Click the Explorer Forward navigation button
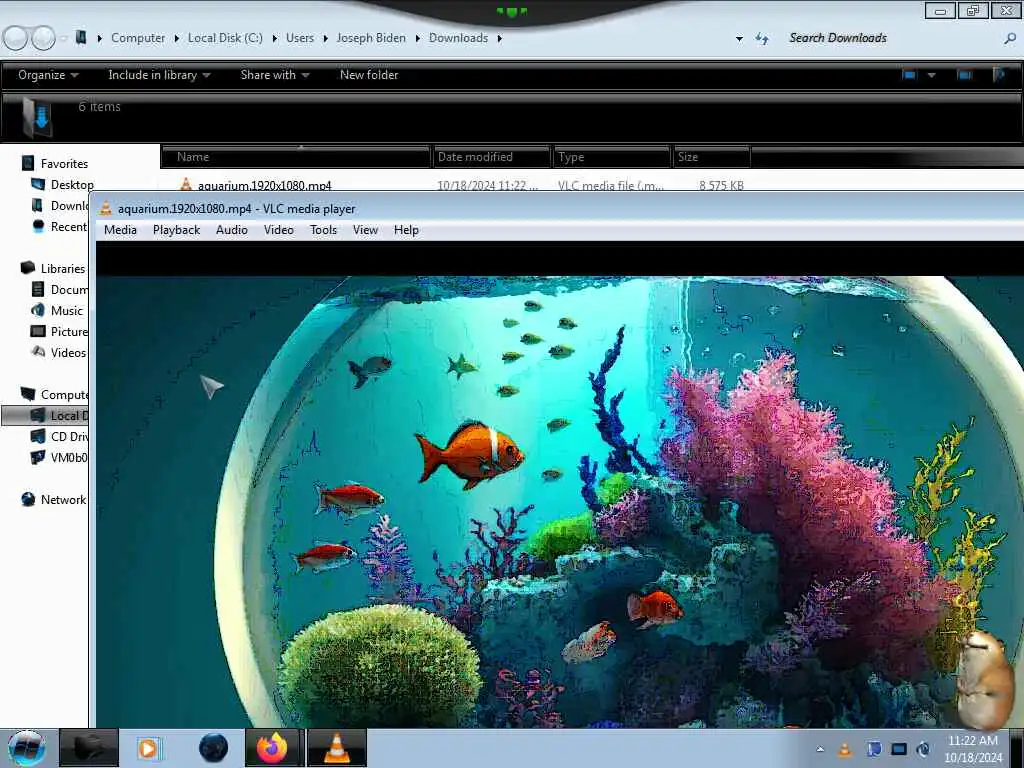The image size is (1024, 768). tap(44, 39)
